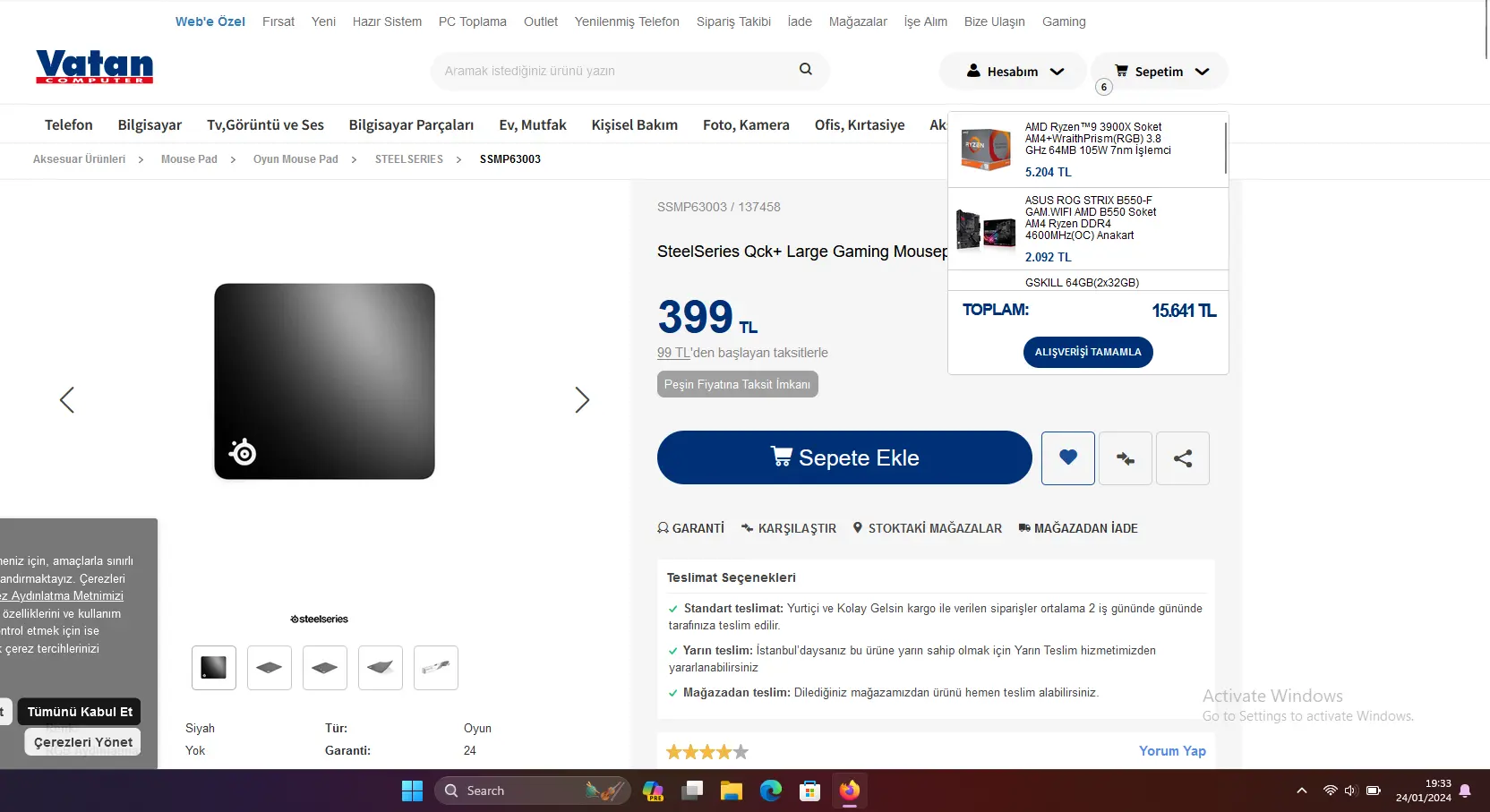Open the notifications bell icon
The image size is (1490, 812).
[1465, 791]
